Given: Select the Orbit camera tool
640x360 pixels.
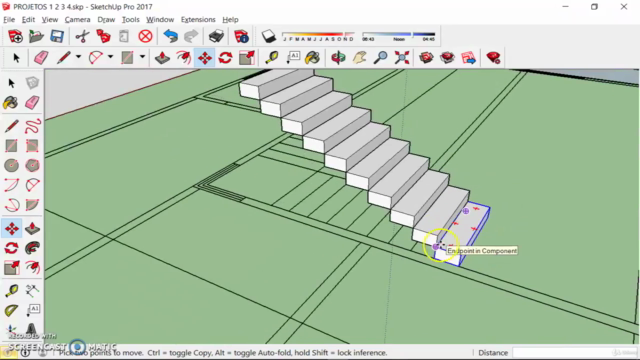Looking at the screenshot, I should pyautogui.click(x=338, y=58).
